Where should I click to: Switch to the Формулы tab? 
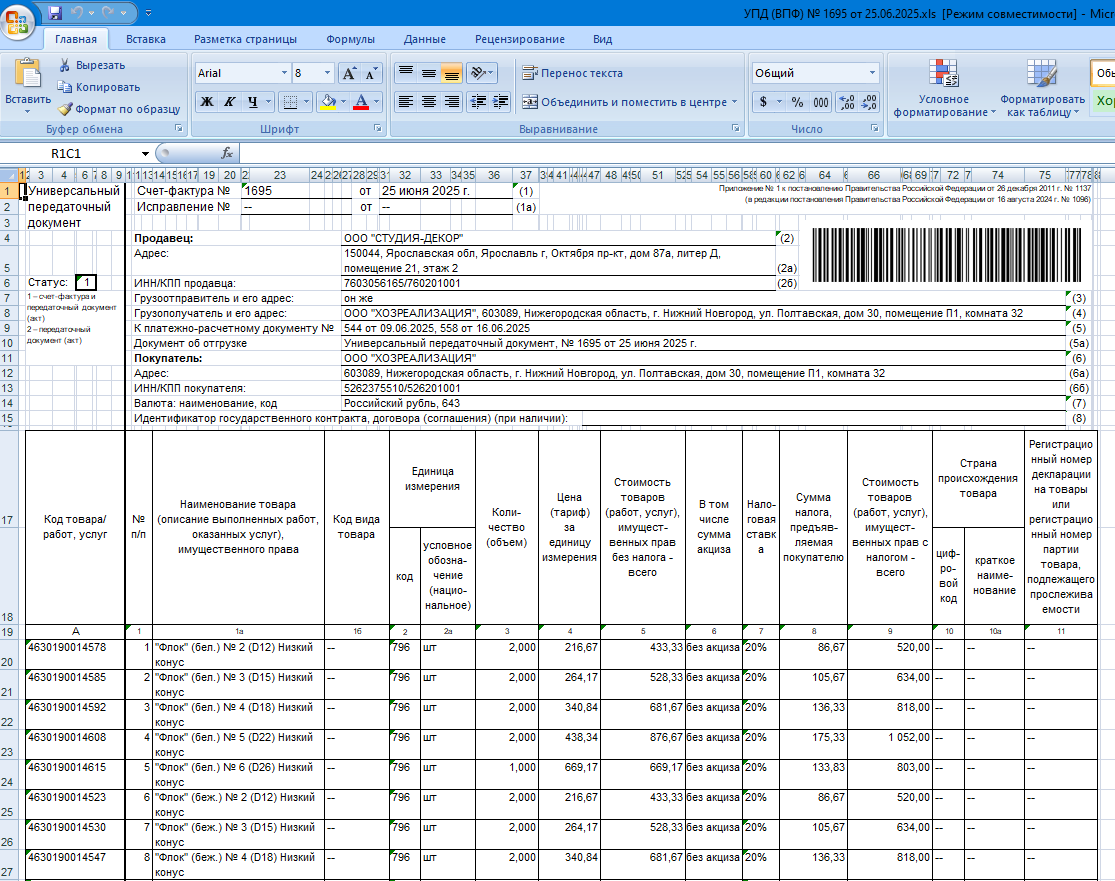(x=351, y=39)
